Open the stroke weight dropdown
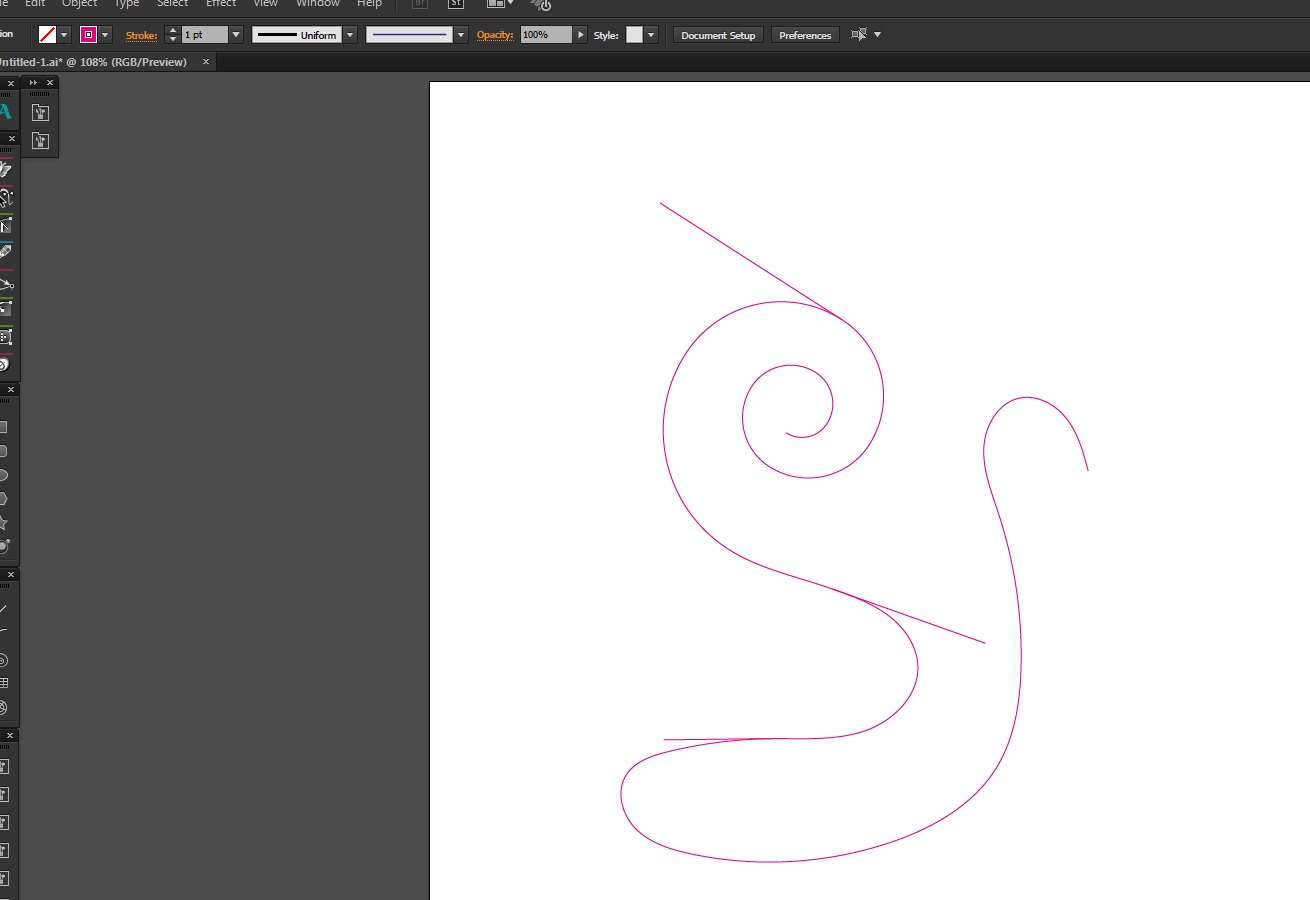The height and width of the screenshot is (900, 1310). 236,35
